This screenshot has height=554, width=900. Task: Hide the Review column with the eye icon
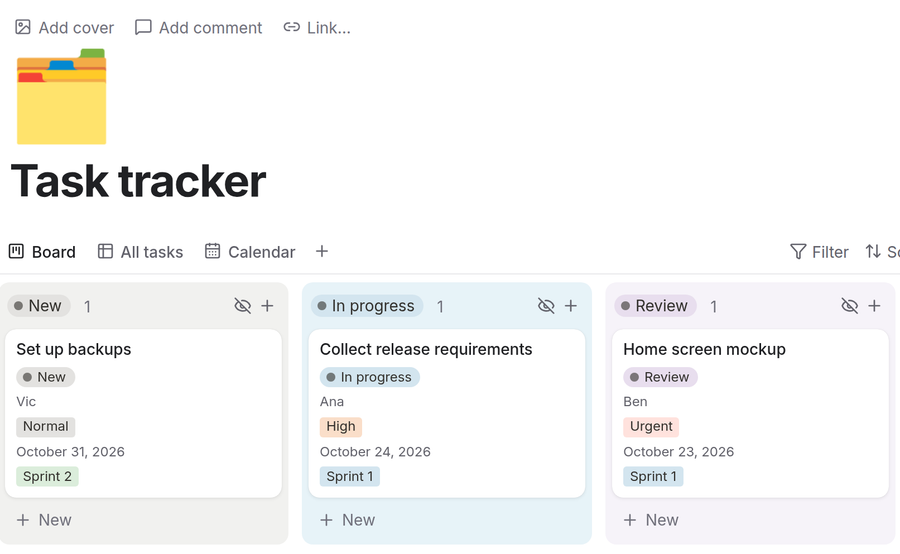(849, 306)
